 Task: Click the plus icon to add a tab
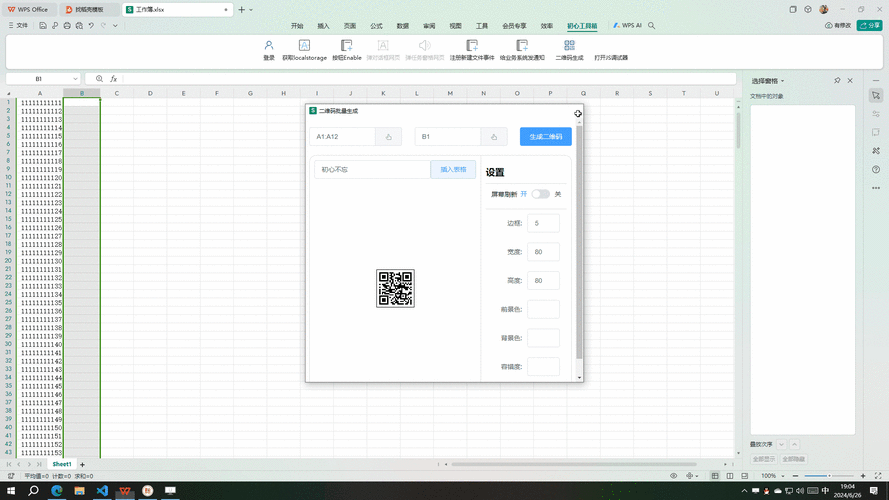242,10
